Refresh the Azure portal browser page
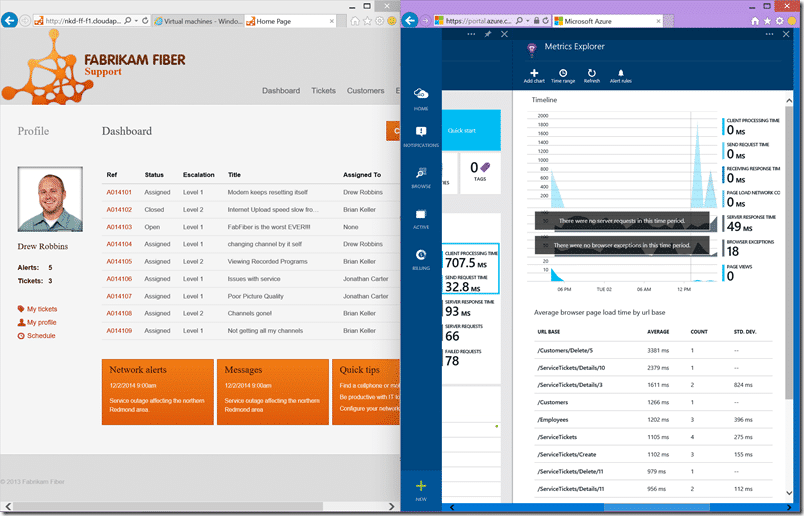Screen dimensions: 804x516 (546, 21)
